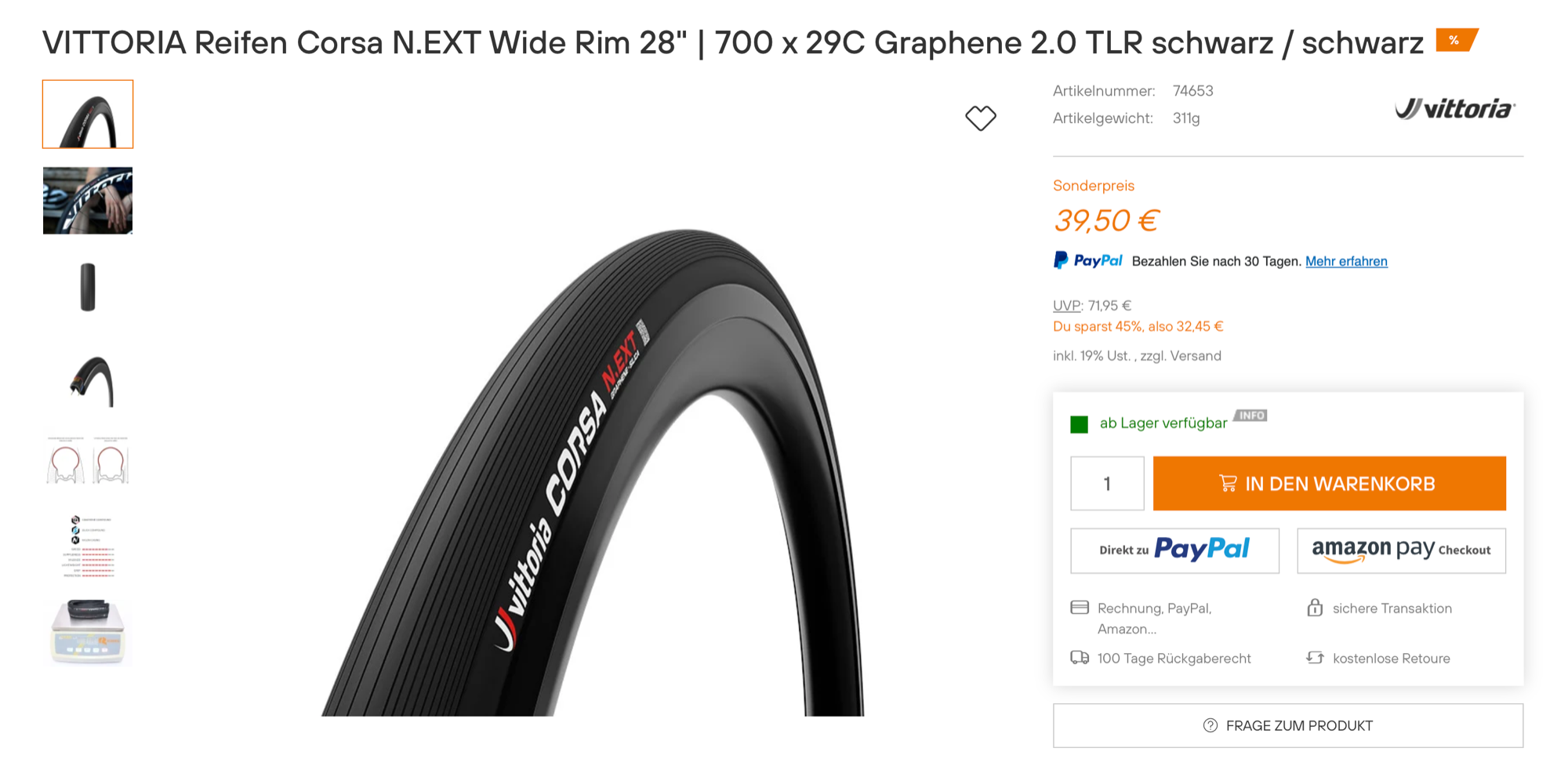Open the Vittoria brand logo
Image resolution: width=1568 pixels, height=784 pixels.
coord(1455,109)
